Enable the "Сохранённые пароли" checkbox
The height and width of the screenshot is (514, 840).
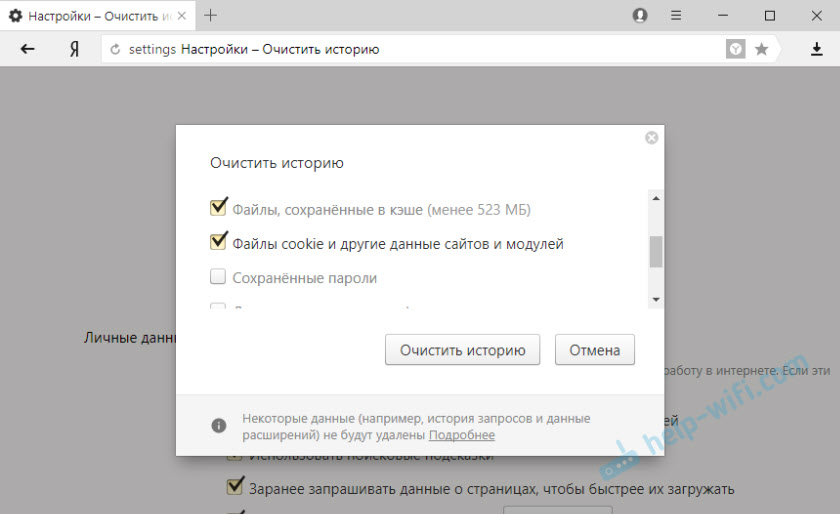218,277
